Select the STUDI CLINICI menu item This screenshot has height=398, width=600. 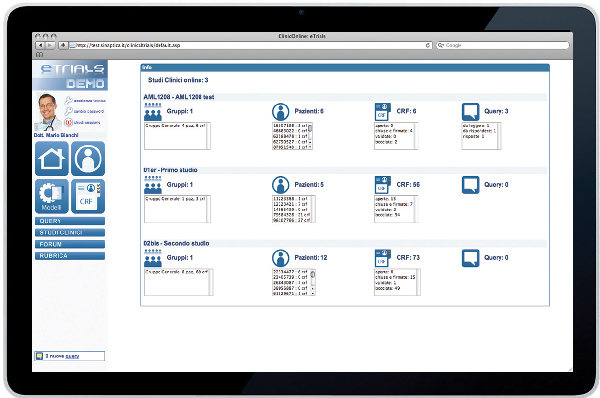pyautogui.click(x=70, y=232)
